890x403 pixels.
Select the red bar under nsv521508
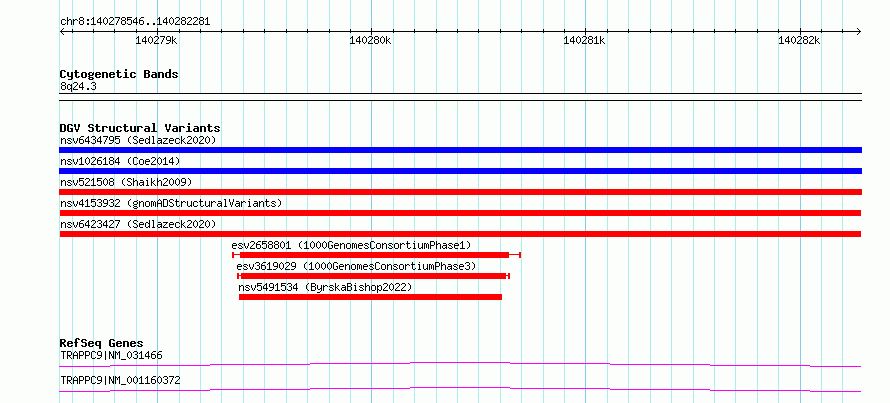coord(460,192)
